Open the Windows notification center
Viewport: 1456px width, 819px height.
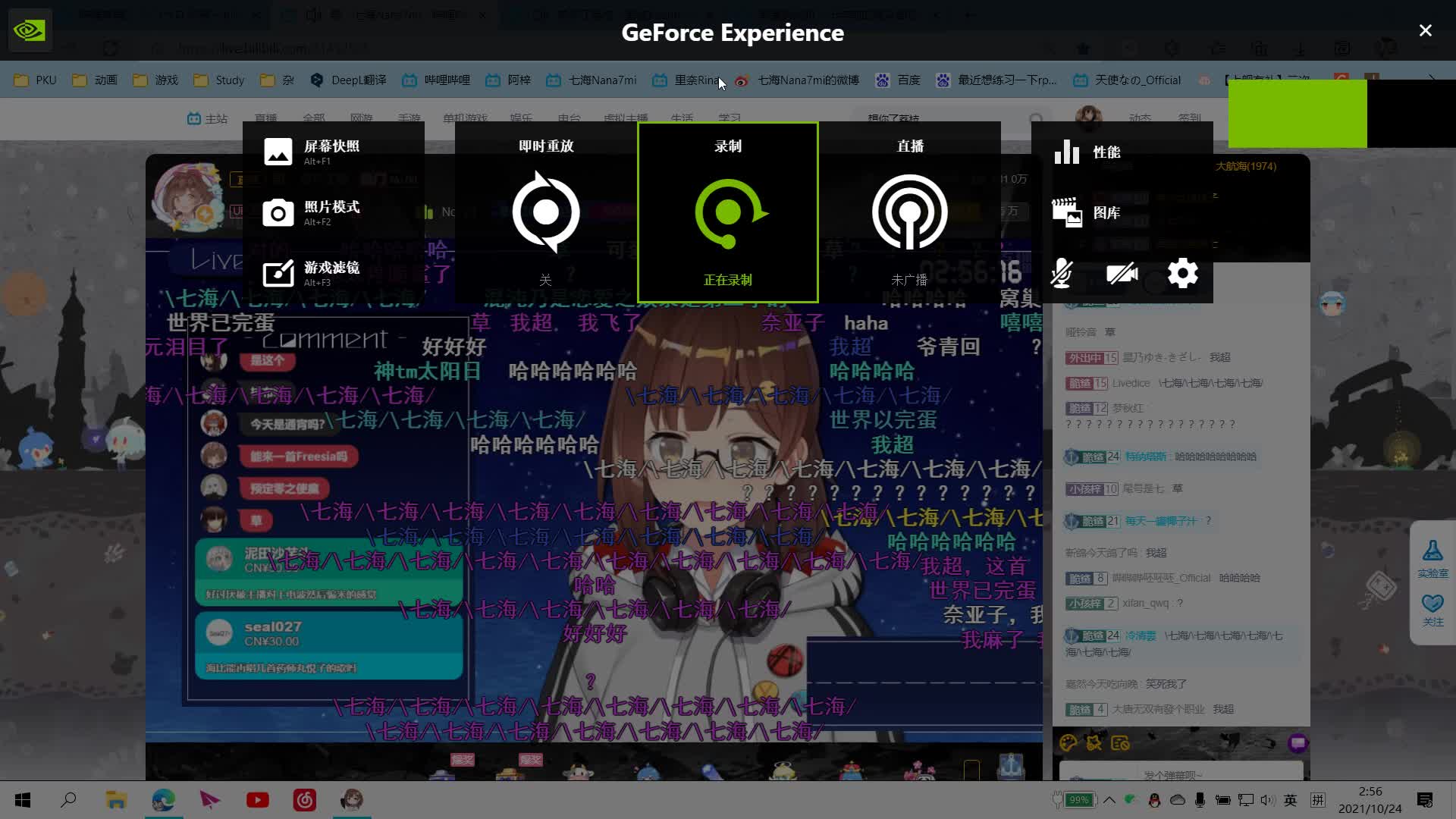(x=1425, y=800)
